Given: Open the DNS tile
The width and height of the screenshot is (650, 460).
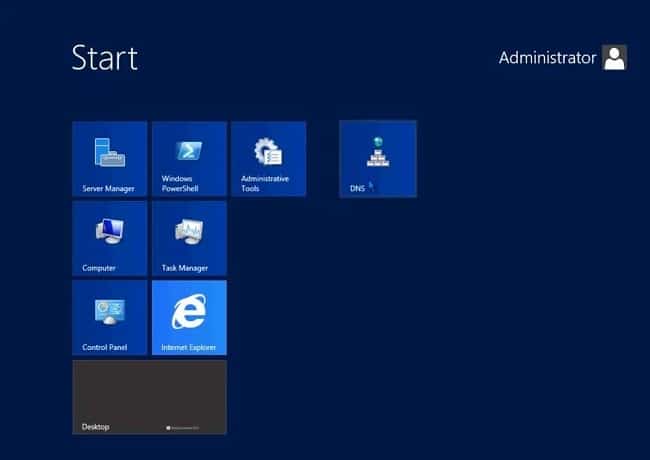Looking at the screenshot, I should click(x=378, y=159).
